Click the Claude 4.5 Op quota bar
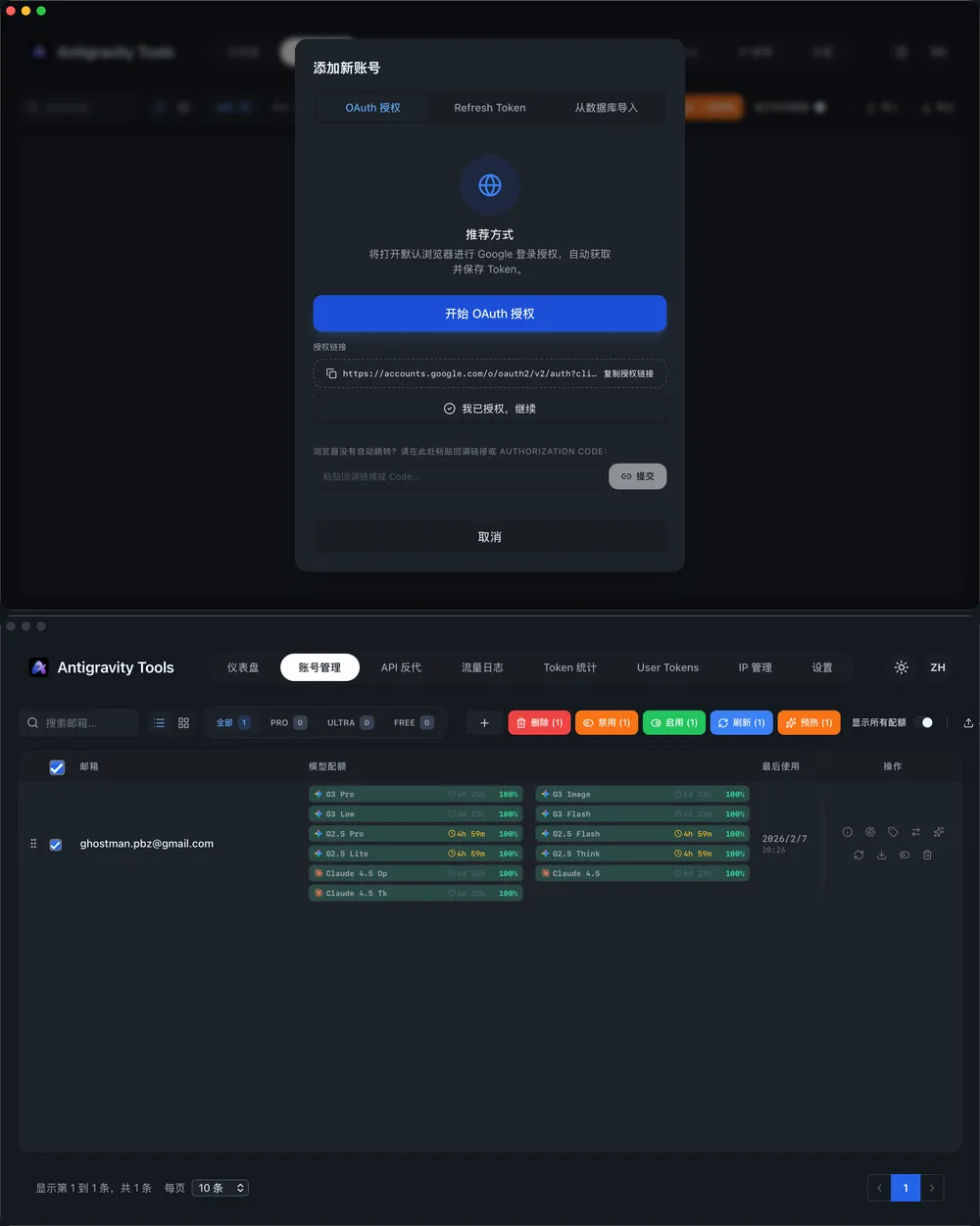Screen dimensions: 980x1226 point(416,873)
